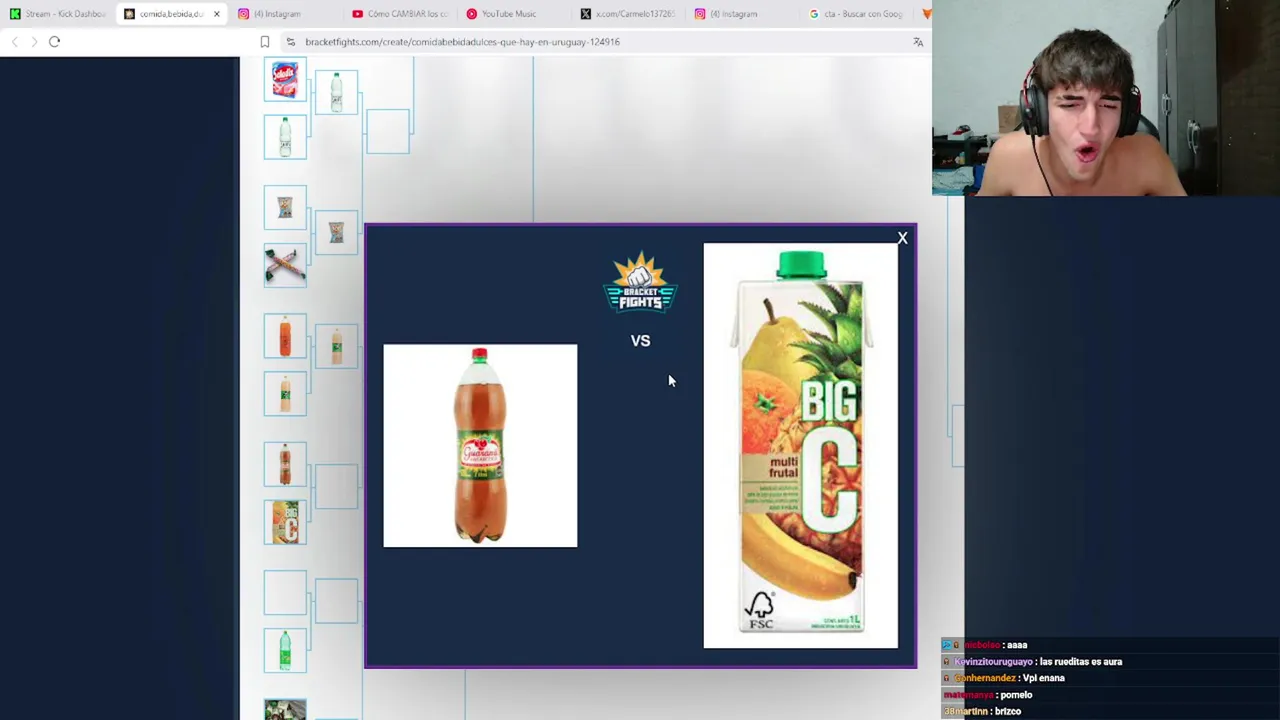Click the X favicon on x.com tab

point(586,14)
